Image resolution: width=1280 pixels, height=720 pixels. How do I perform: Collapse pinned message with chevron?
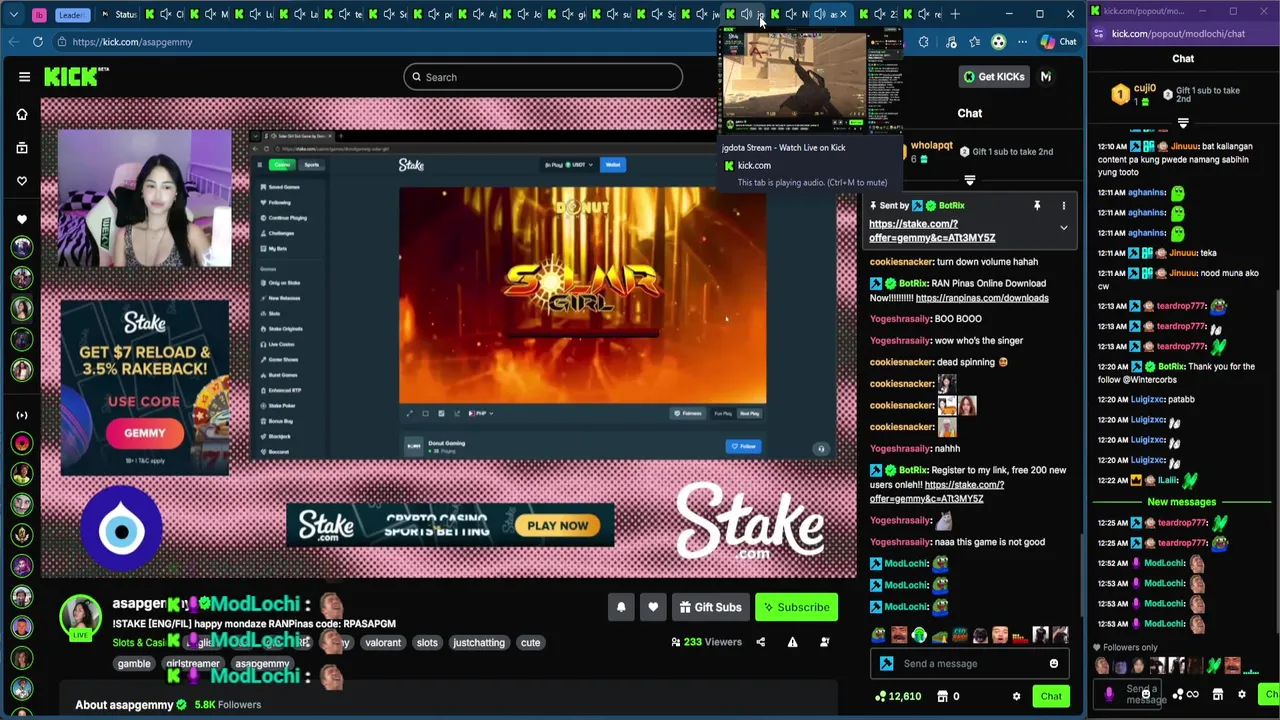coord(1064,228)
